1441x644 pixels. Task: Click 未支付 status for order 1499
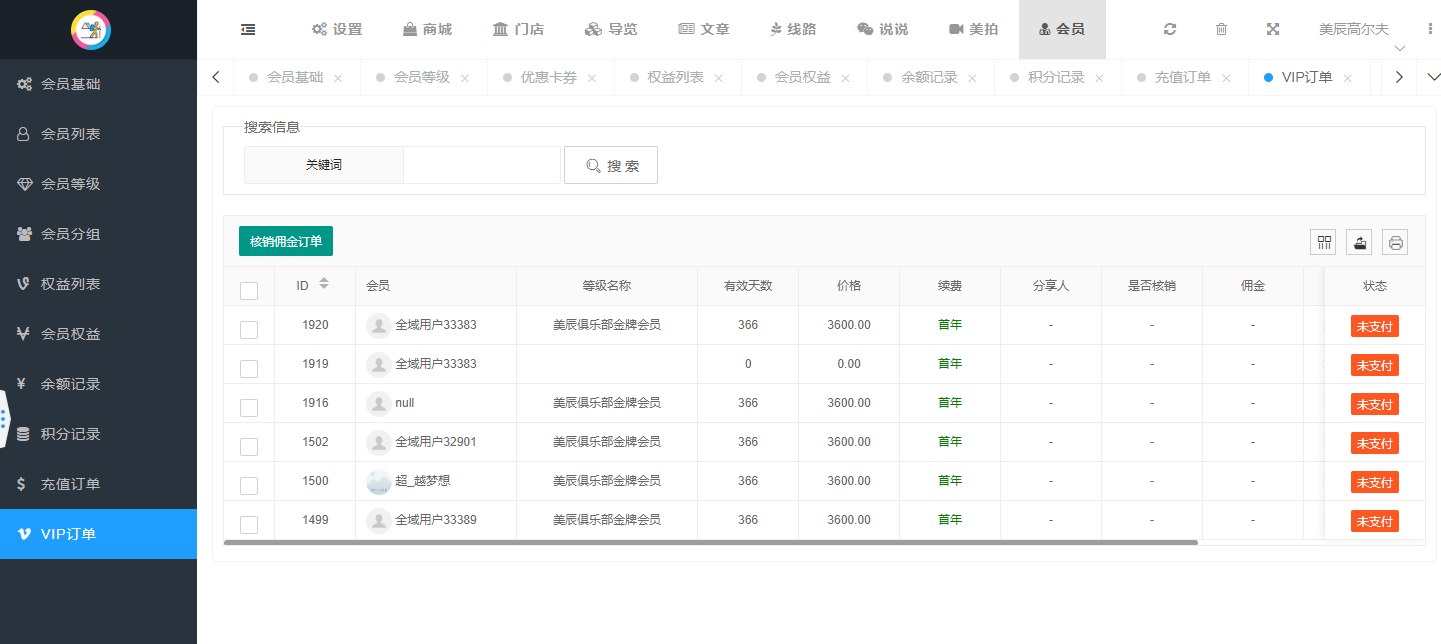click(1375, 521)
